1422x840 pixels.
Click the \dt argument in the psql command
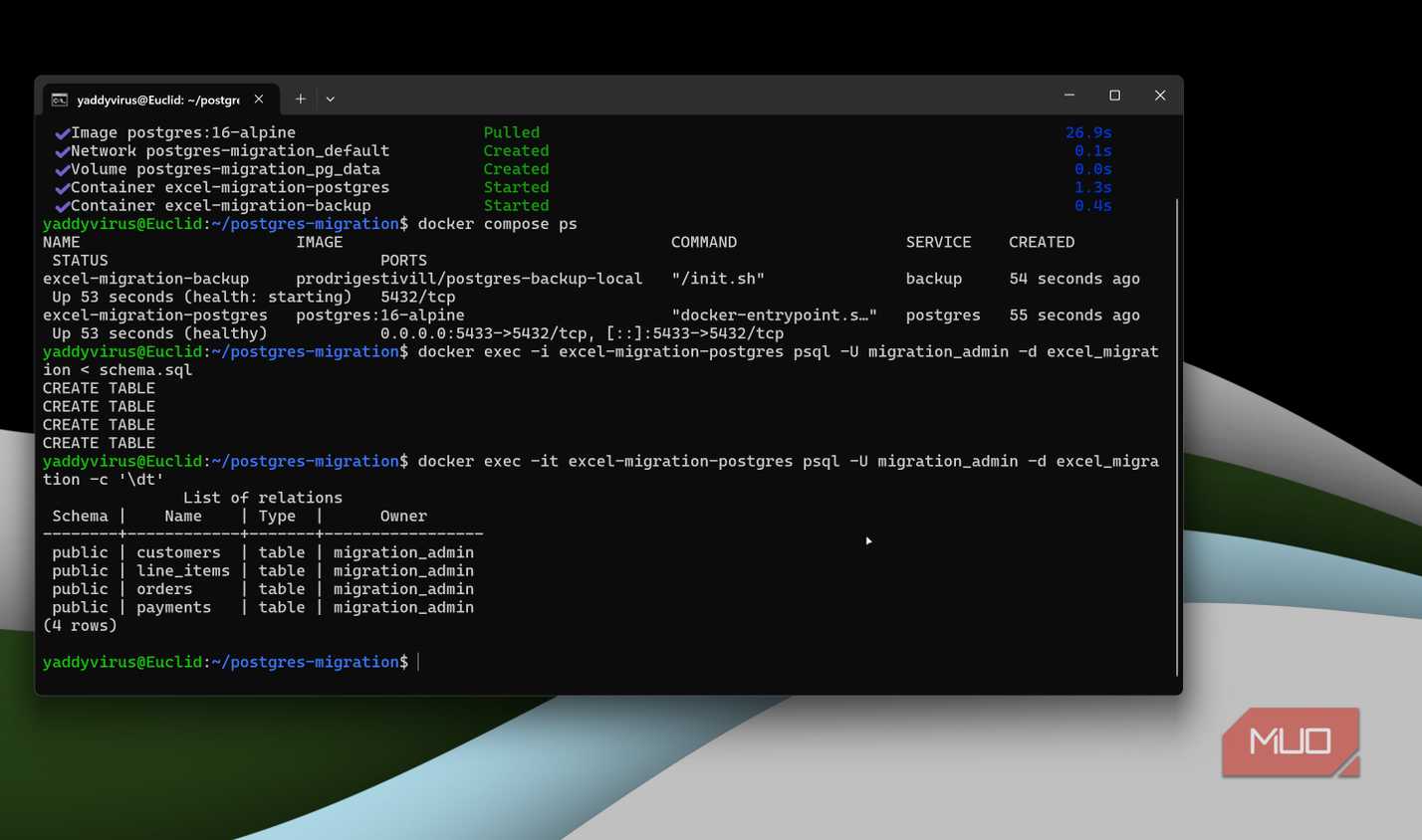click(x=141, y=480)
